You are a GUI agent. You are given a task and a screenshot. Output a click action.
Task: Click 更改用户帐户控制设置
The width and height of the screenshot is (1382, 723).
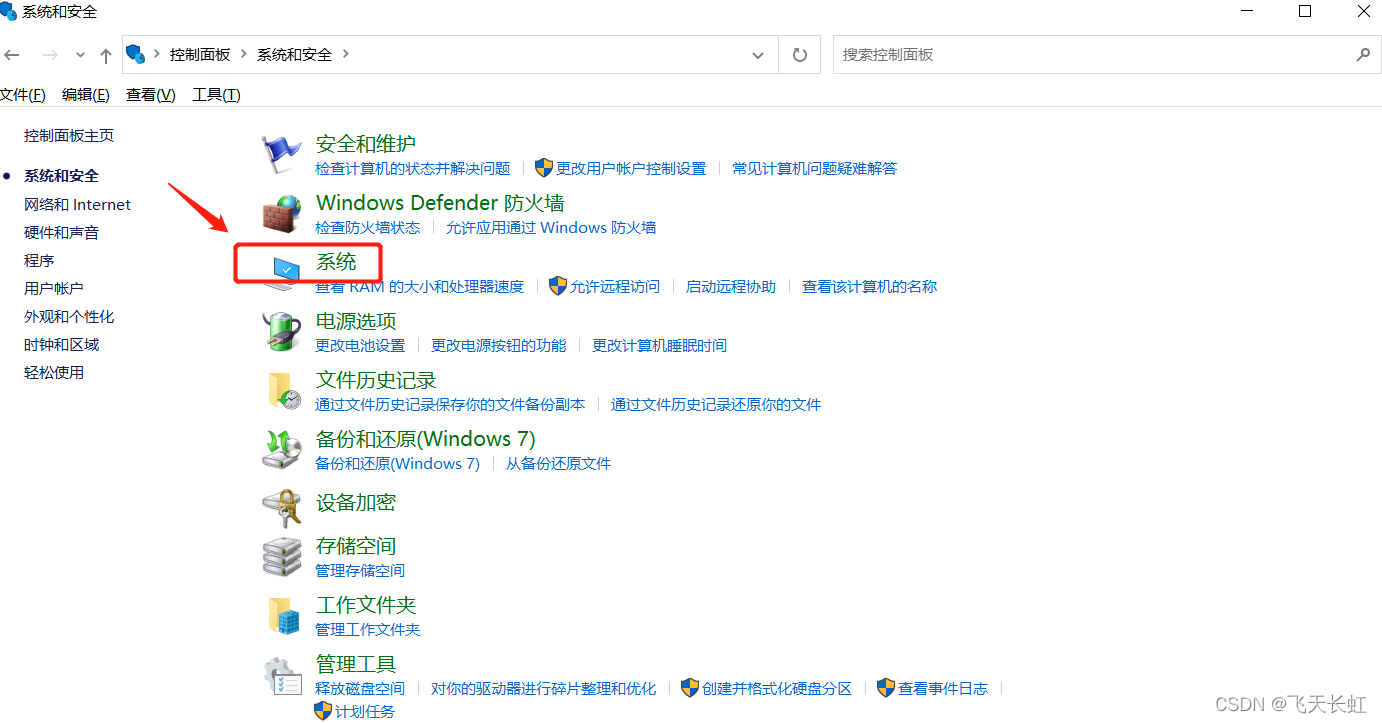click(631, 168)
